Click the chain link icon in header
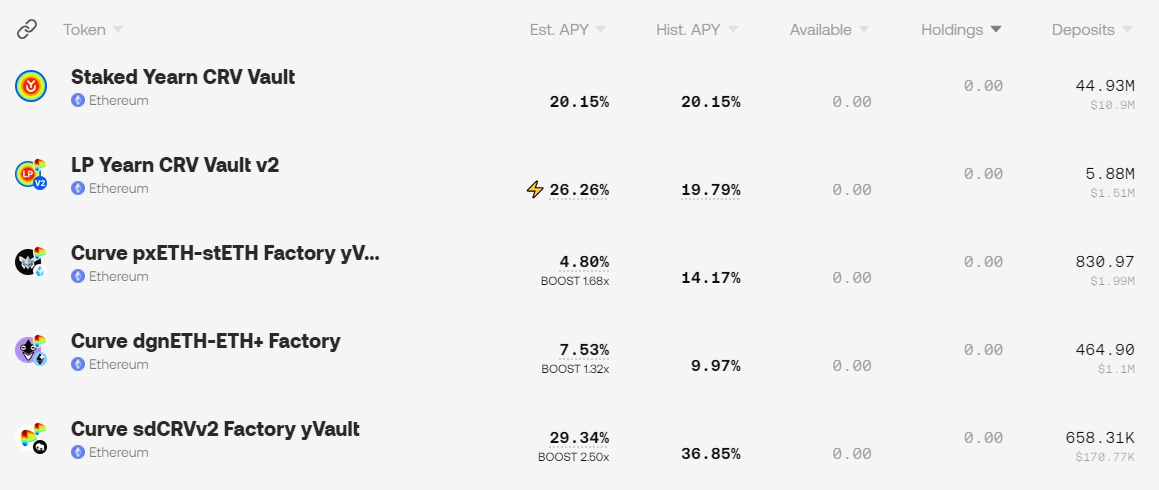 tap(27, 30)
